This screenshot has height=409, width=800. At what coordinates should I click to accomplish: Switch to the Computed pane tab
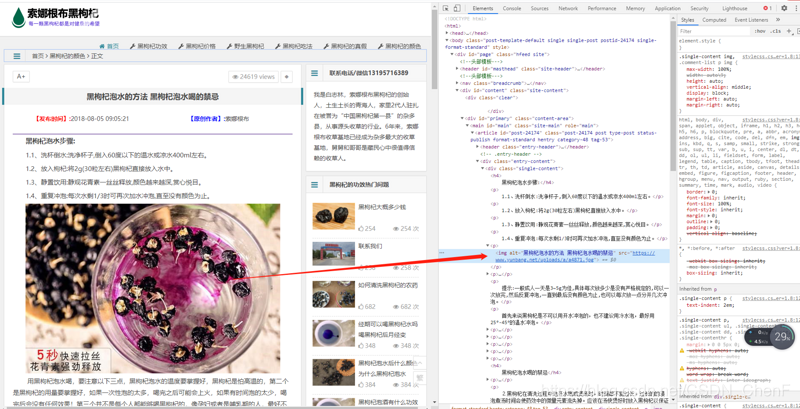tap(714, 20)
